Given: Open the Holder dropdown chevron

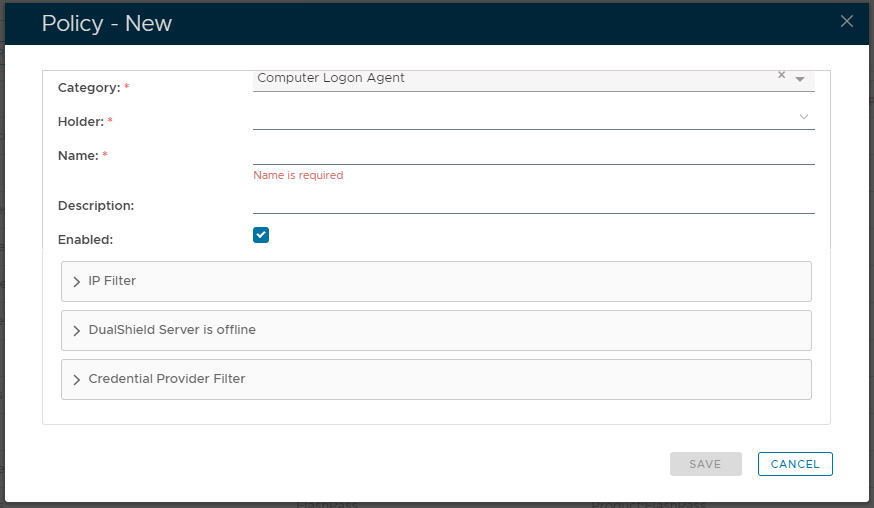Looking at the screenshot, I should point(804,117).
